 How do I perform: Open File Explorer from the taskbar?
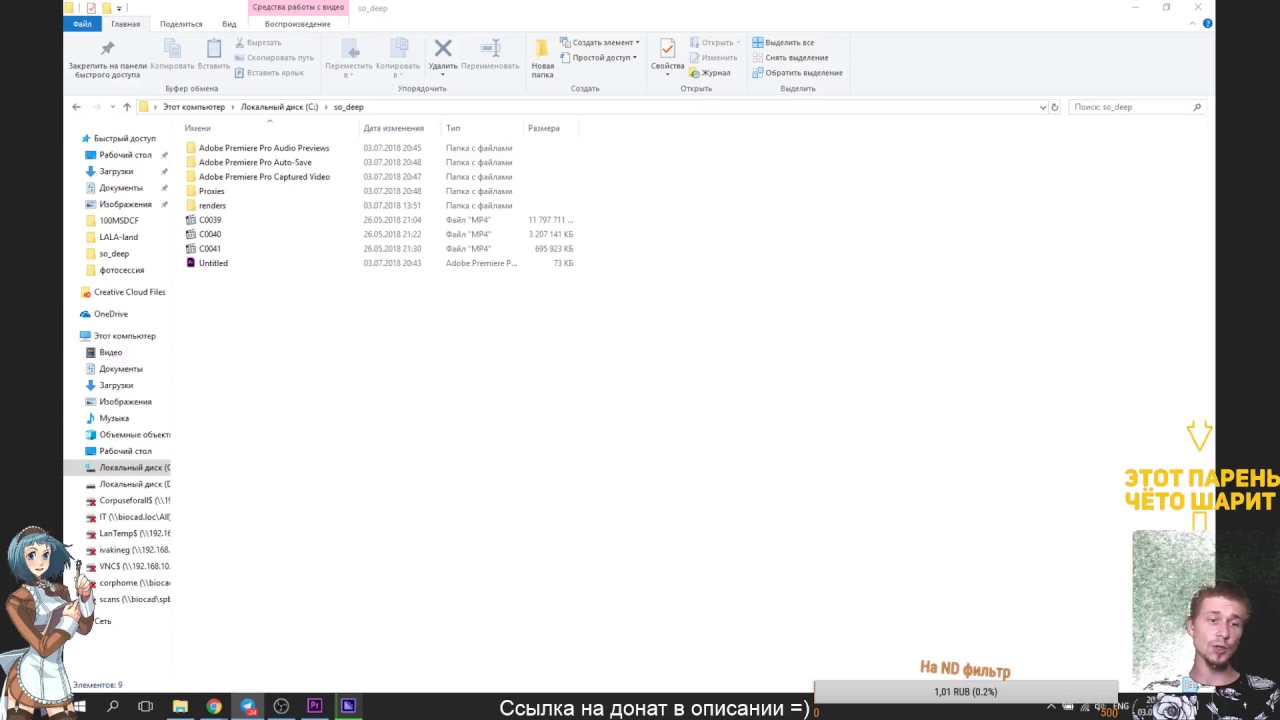pyautogui.click(x=180, y=707)
